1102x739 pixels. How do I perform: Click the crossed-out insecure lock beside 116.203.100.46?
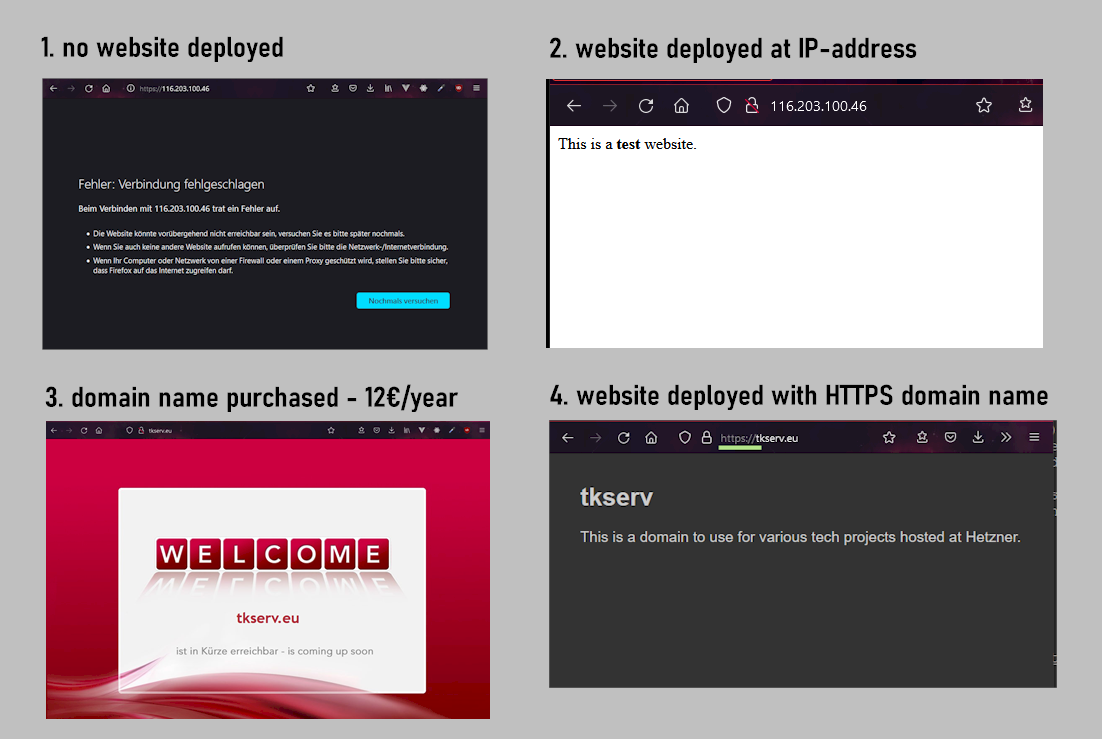752,106
